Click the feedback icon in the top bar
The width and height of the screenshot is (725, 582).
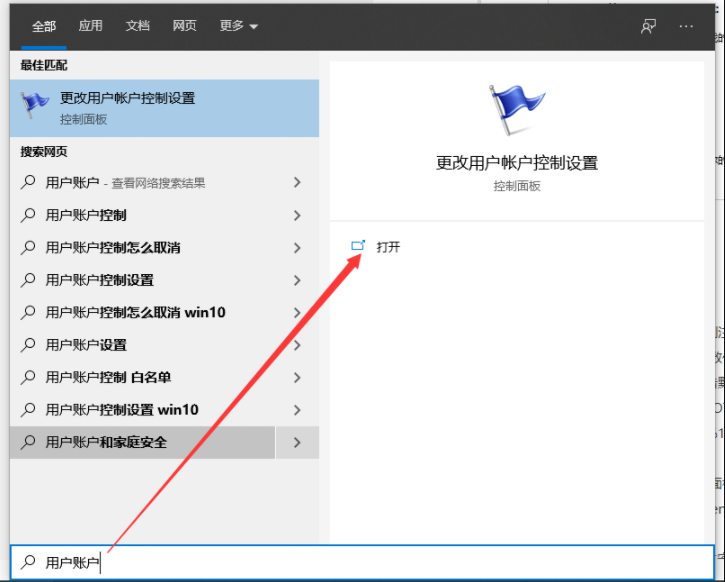click(x=649, y=26)
